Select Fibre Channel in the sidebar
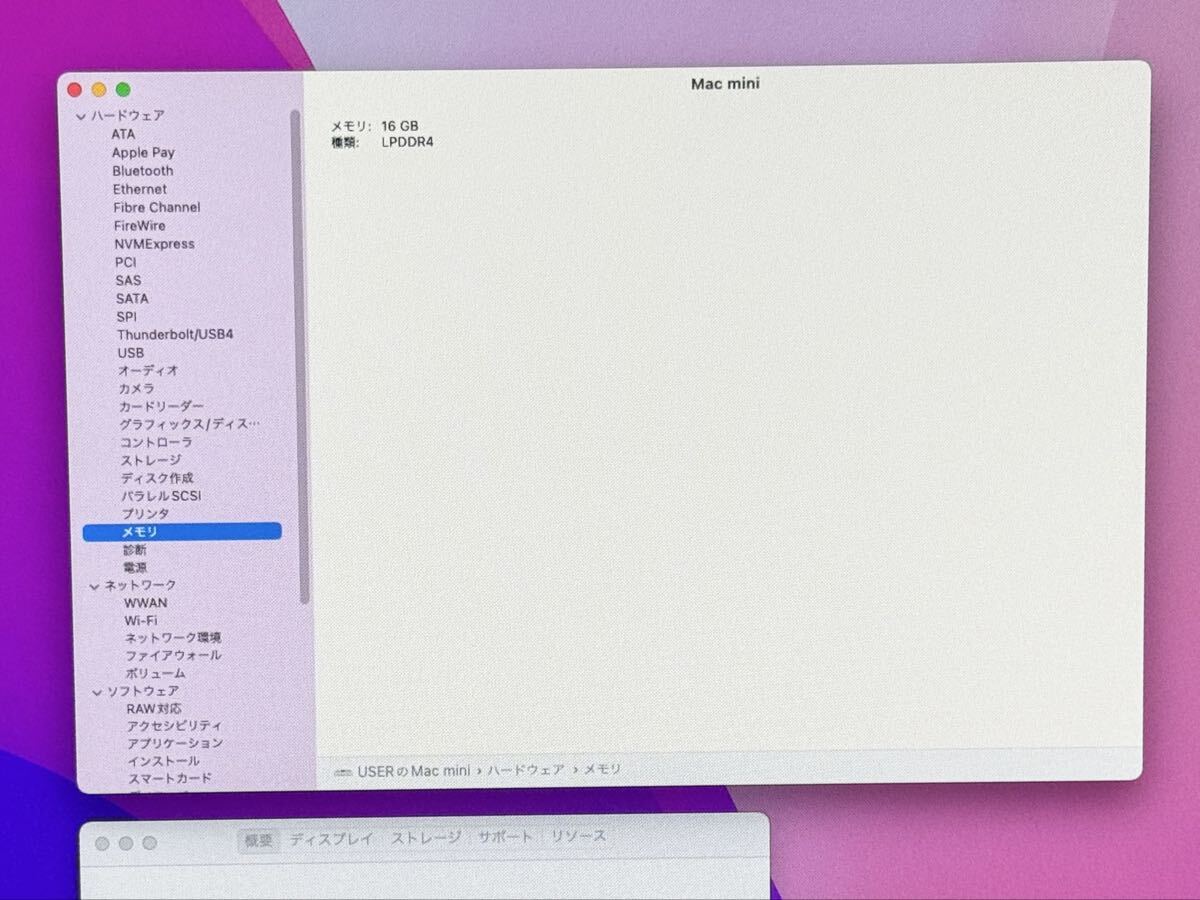 157,207
